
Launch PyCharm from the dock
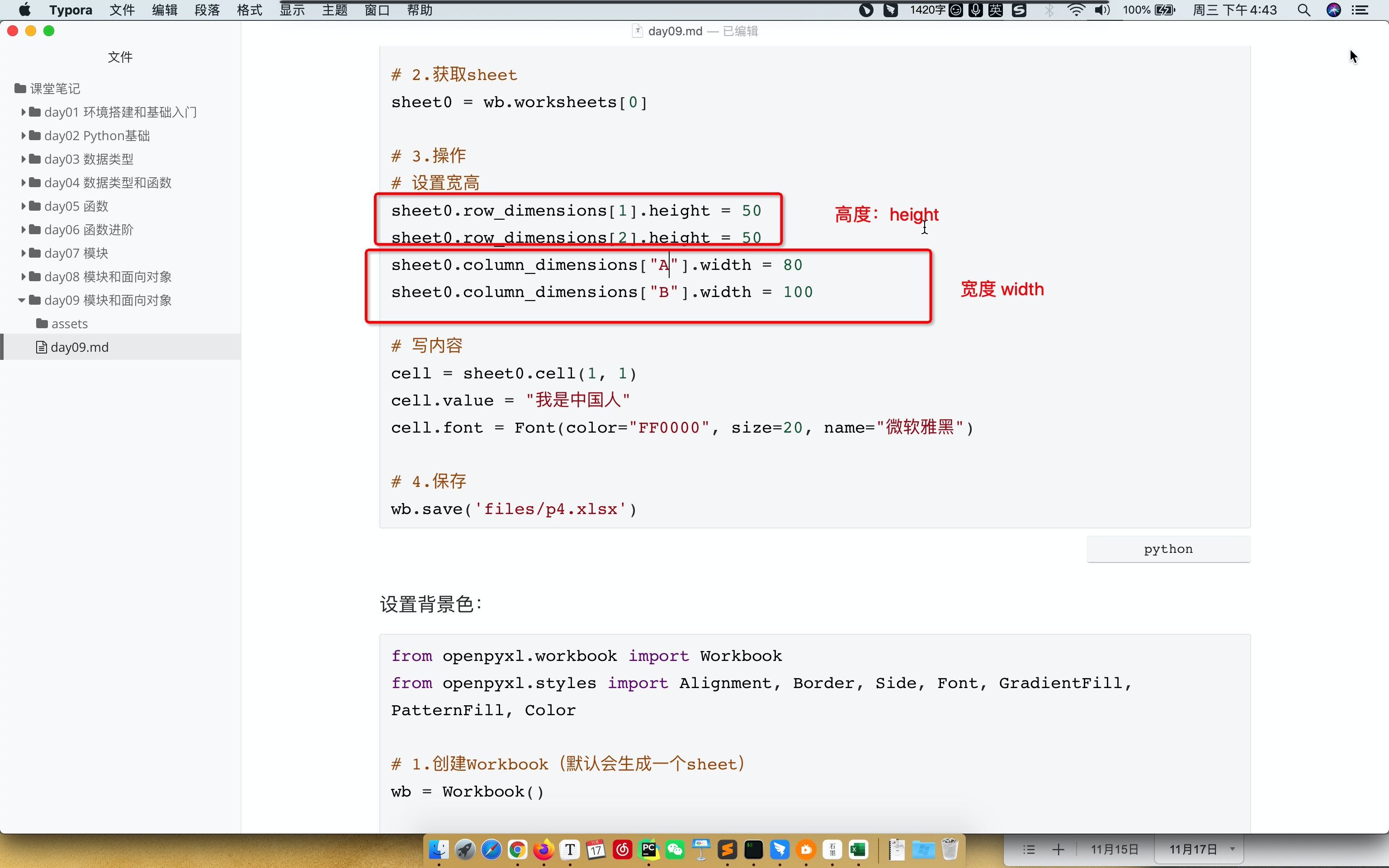pos(648,849)
